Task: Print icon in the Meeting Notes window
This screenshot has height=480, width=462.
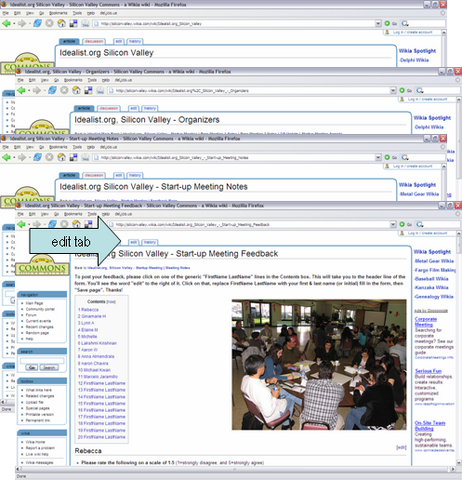Action: click(85, 157)
